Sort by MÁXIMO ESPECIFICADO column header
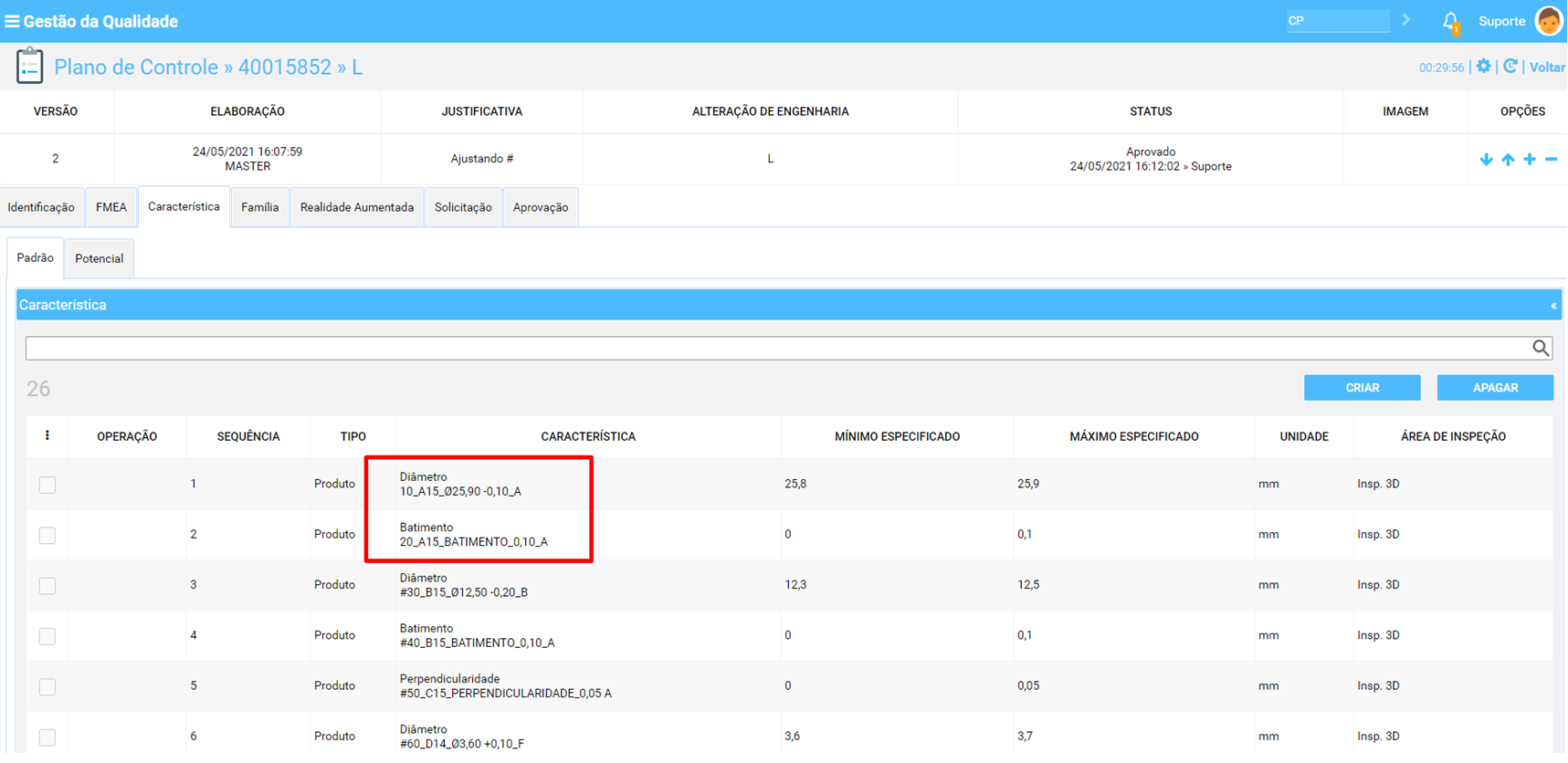1568x763 pixels. pos(1134,437)
